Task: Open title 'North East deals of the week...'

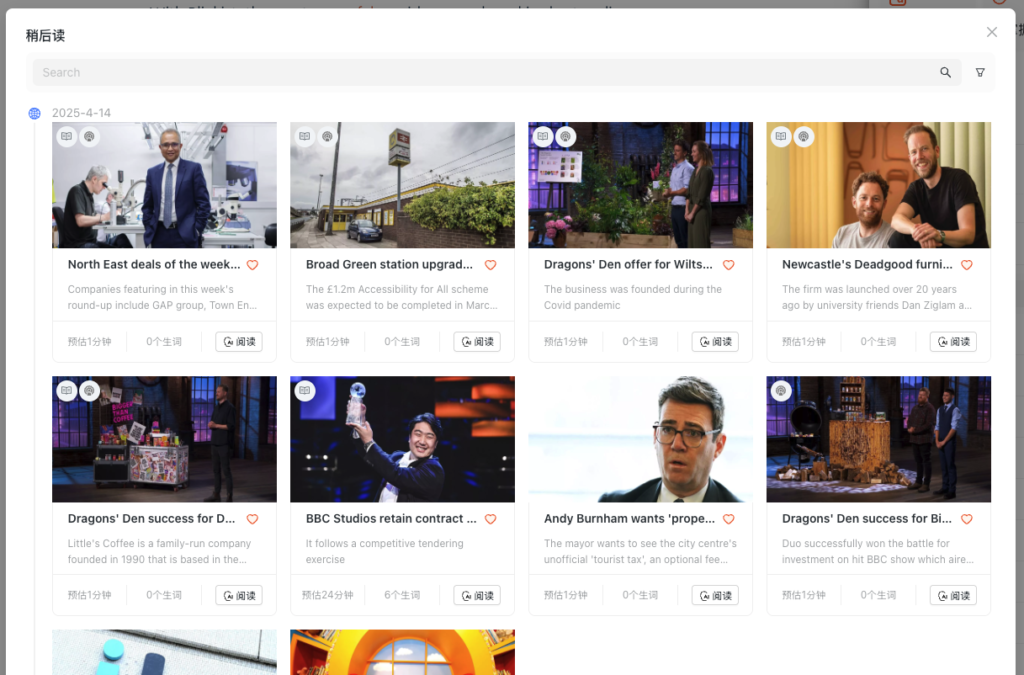Action: (x=154, y=264)
